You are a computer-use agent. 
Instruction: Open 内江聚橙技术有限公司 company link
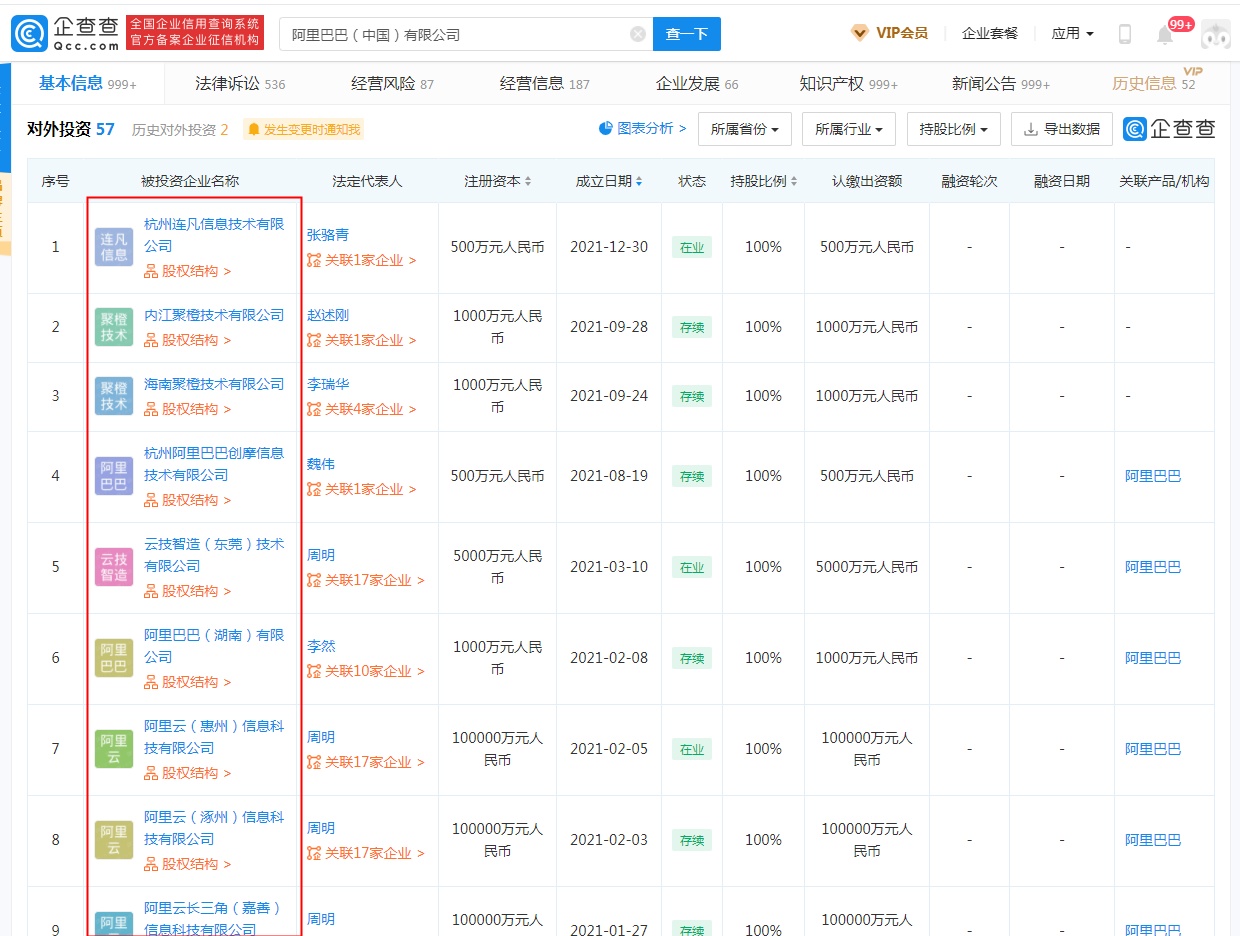(x=214, y=315)
